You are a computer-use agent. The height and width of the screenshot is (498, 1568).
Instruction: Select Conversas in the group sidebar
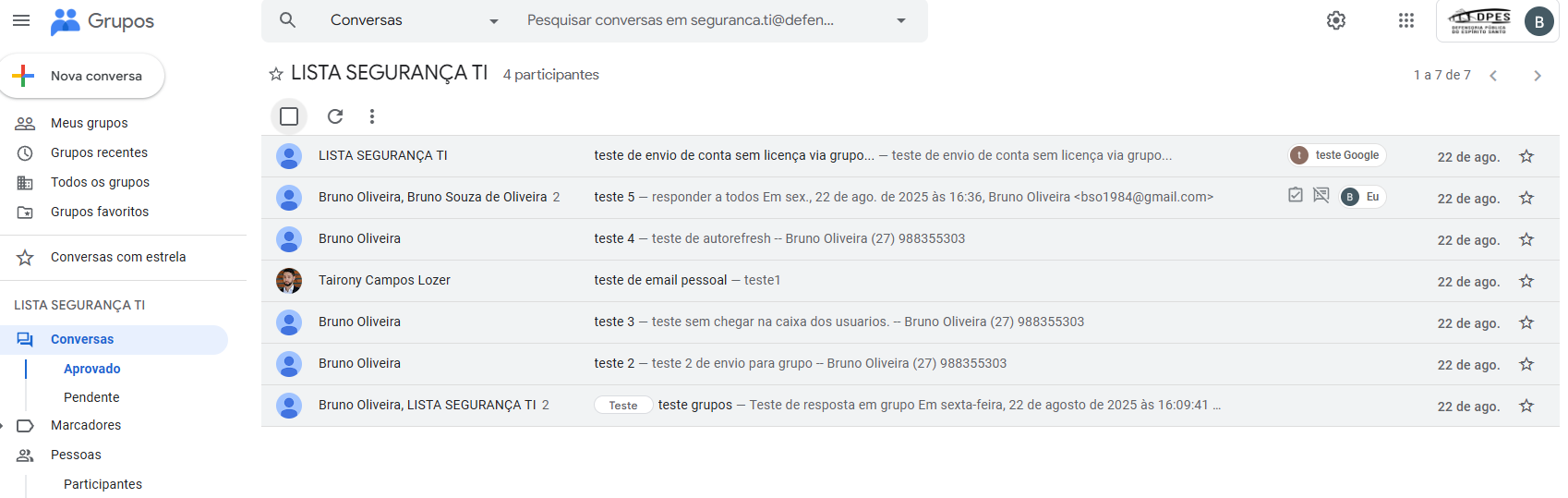tap(114, 339)
